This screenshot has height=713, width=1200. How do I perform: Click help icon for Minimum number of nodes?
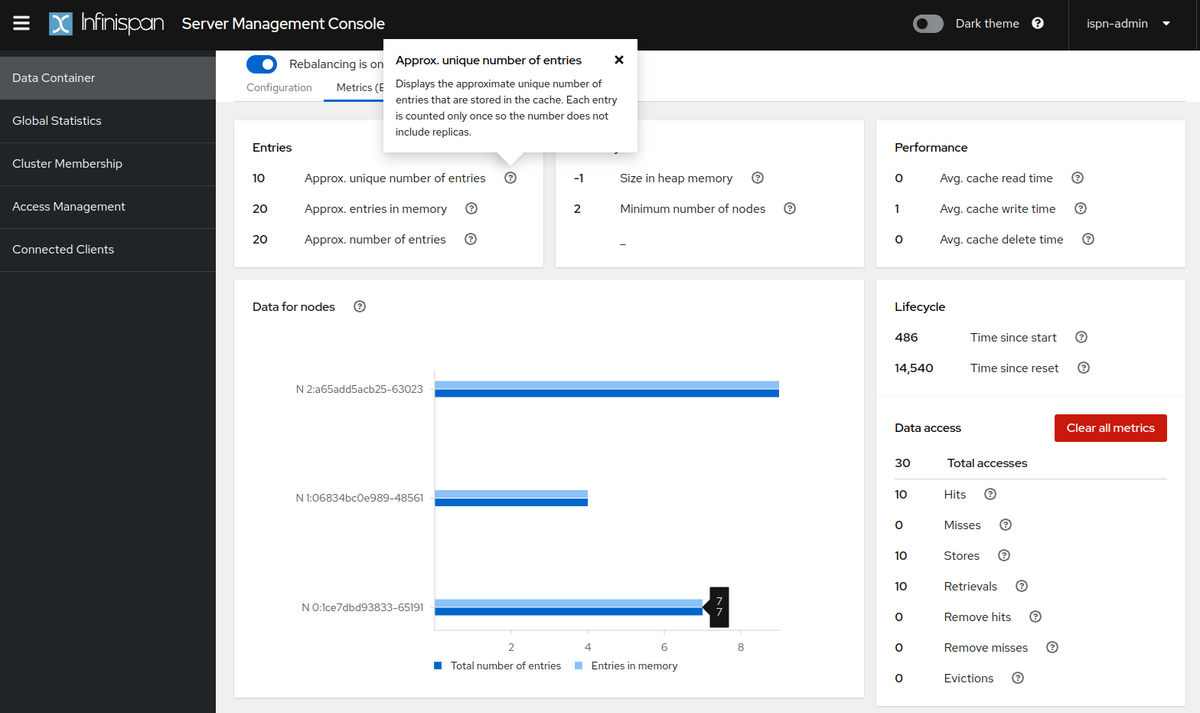tap(790, 209)
